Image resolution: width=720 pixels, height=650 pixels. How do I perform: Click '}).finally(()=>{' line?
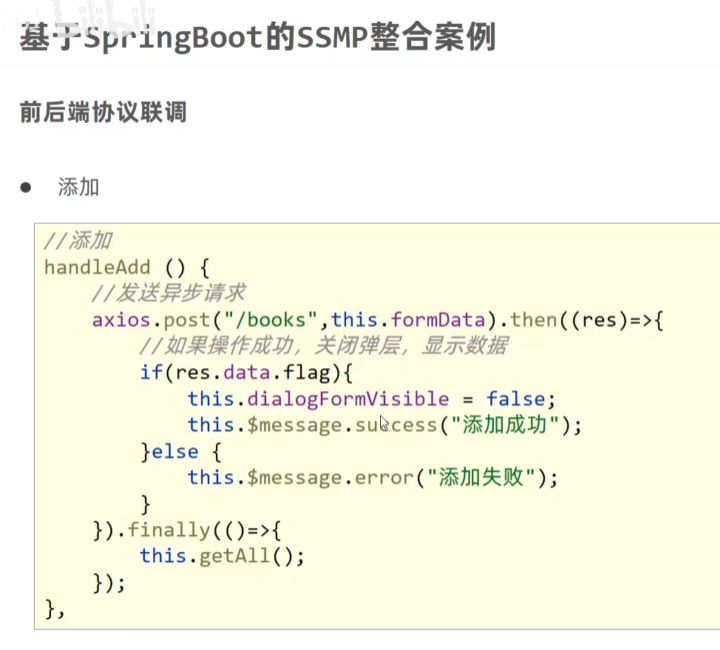coord(187,530)
